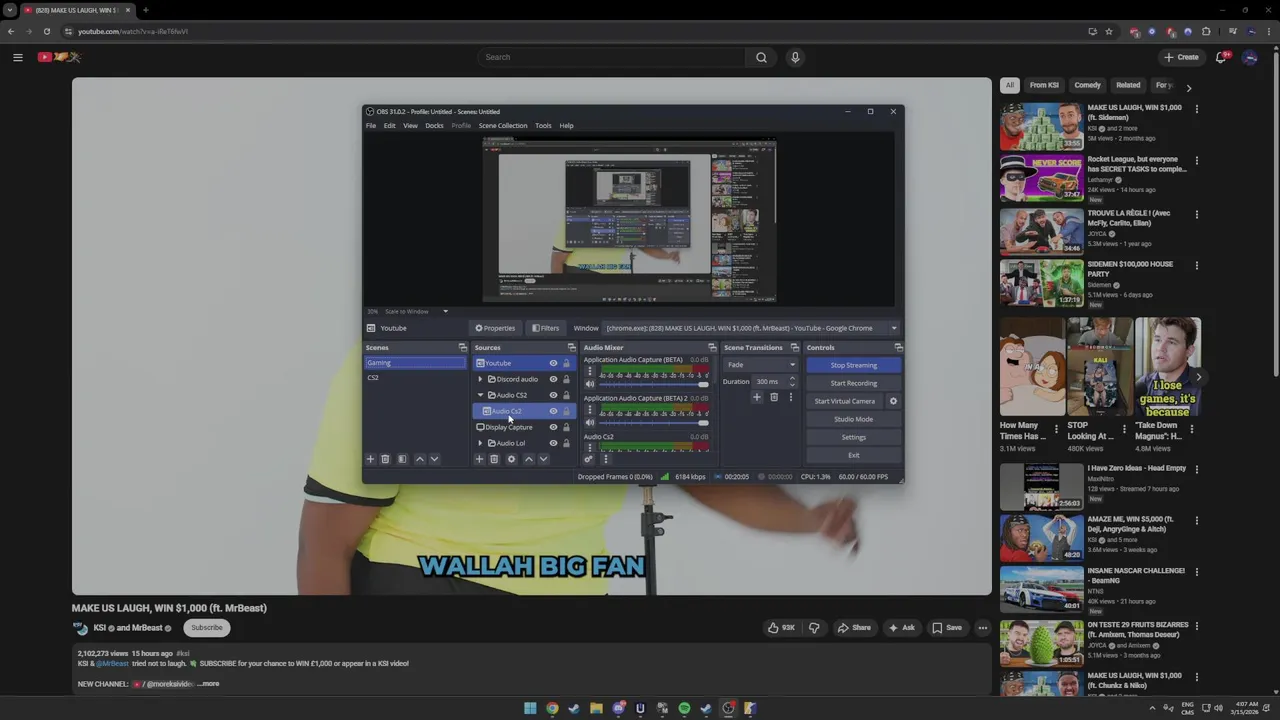1280x720 pixels.
Task: Add a new source in Sources panel
Action: coord(479,459)
